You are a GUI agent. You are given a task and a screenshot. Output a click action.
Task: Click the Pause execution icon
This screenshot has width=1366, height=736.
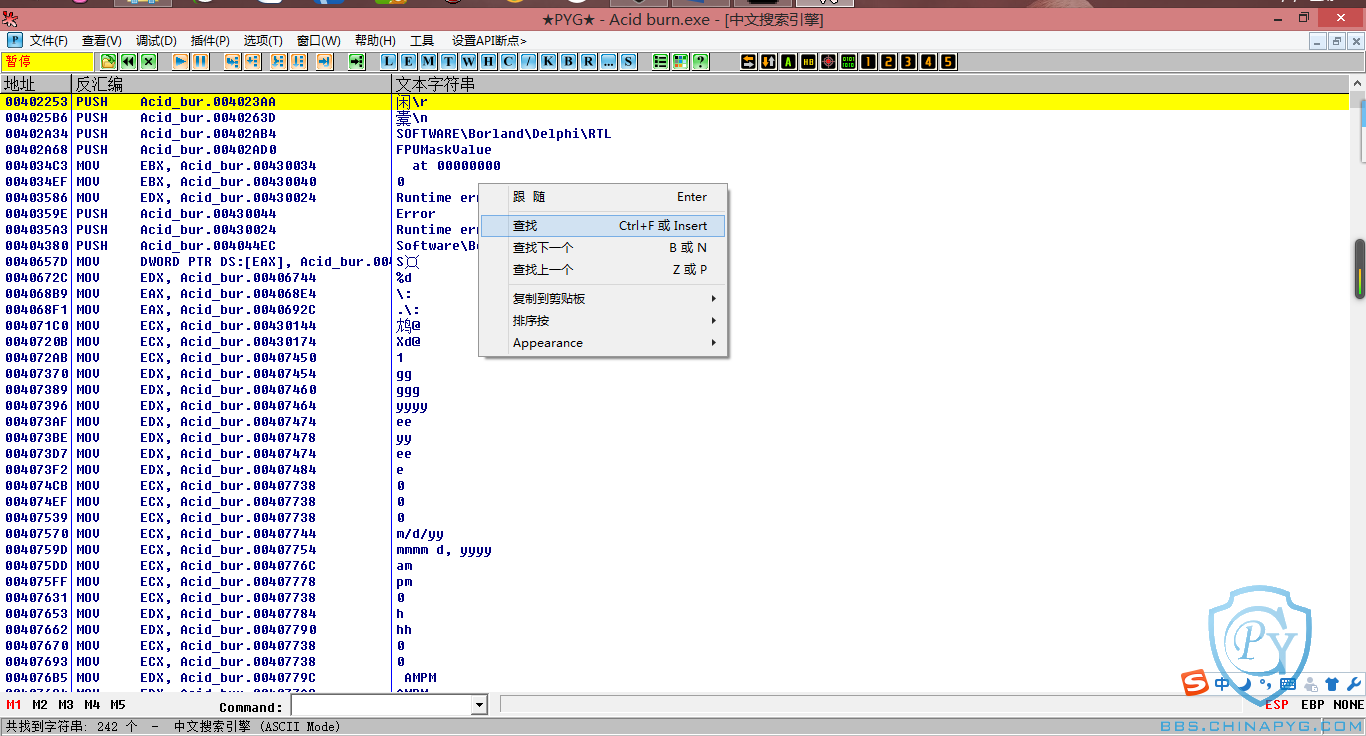tap(200, 61)
